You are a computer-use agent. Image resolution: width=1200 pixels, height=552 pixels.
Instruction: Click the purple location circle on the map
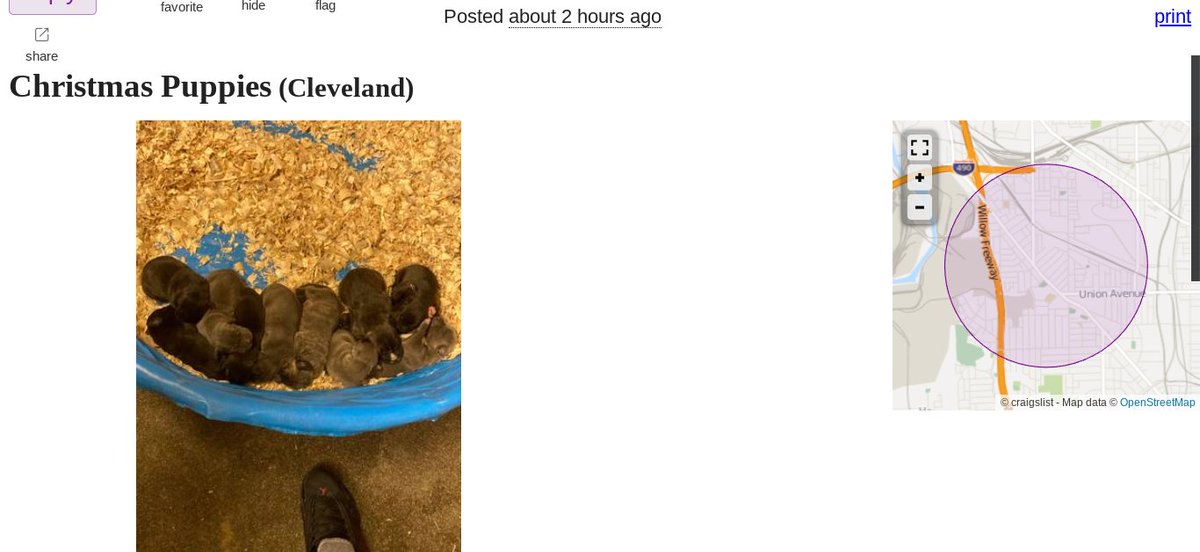[x=1046, y=266]
